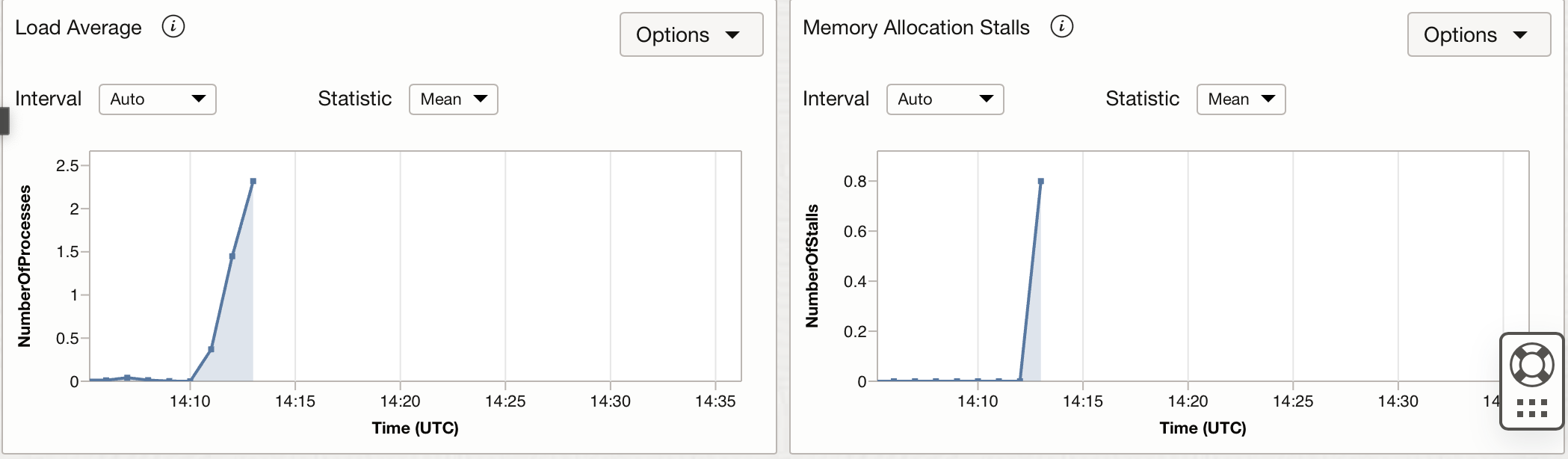Expand Memory Allocation Stalls Statistic Mean dropdown
1568x459 pixels.
pos(1241,99)
